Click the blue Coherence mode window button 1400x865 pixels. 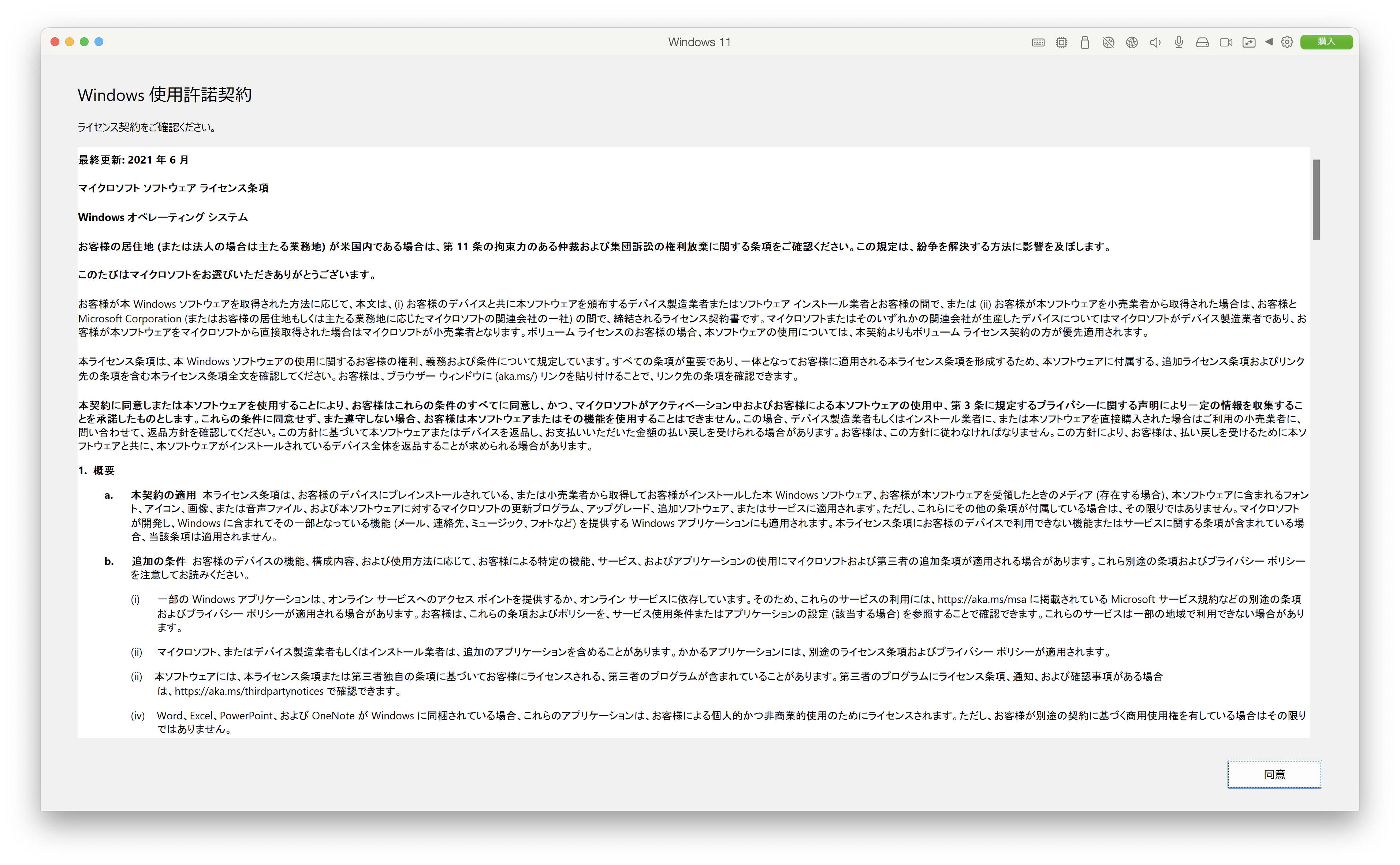coord(99,42)
